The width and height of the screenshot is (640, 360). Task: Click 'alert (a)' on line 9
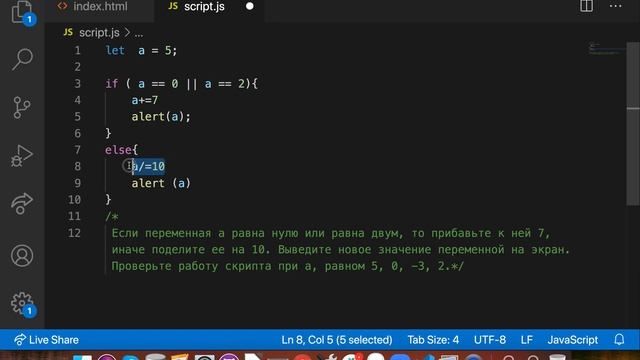point(161,183)
